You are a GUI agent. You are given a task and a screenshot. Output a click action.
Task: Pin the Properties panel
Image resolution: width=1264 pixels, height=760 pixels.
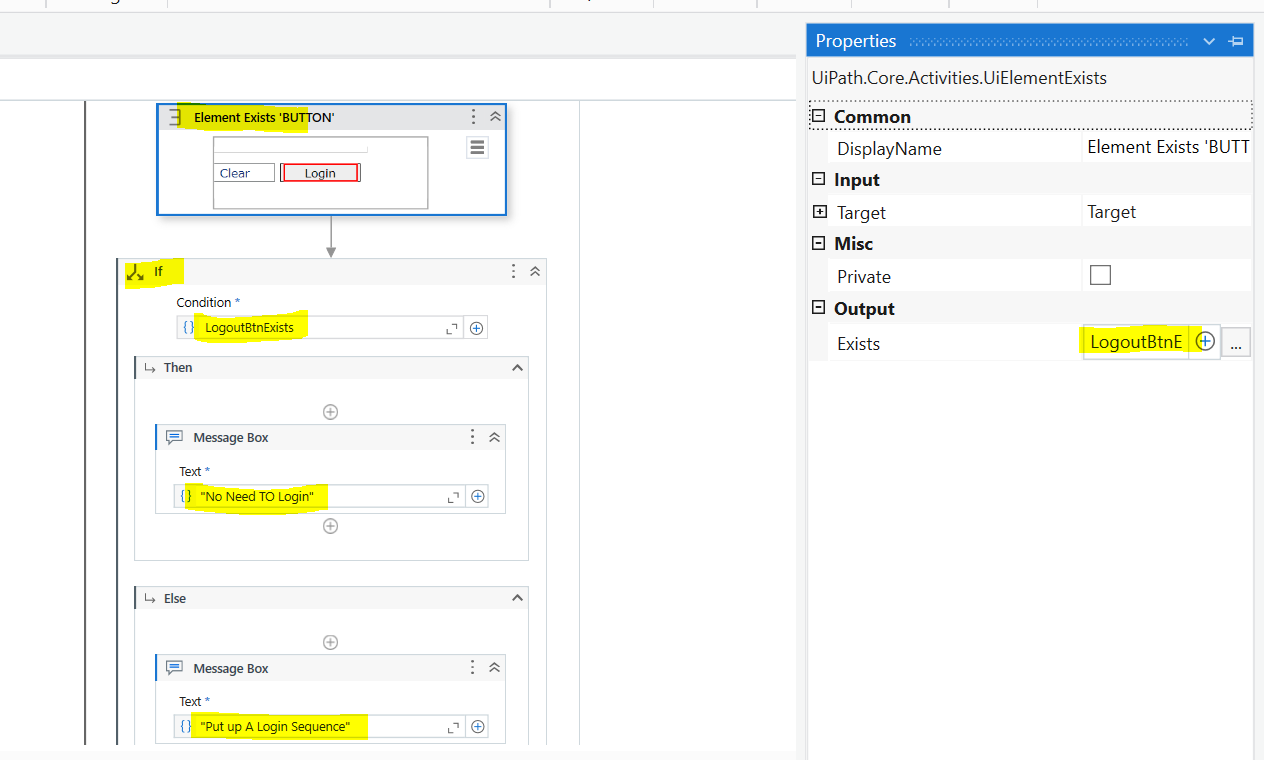pyautogui.click(x=1236, y=41)
